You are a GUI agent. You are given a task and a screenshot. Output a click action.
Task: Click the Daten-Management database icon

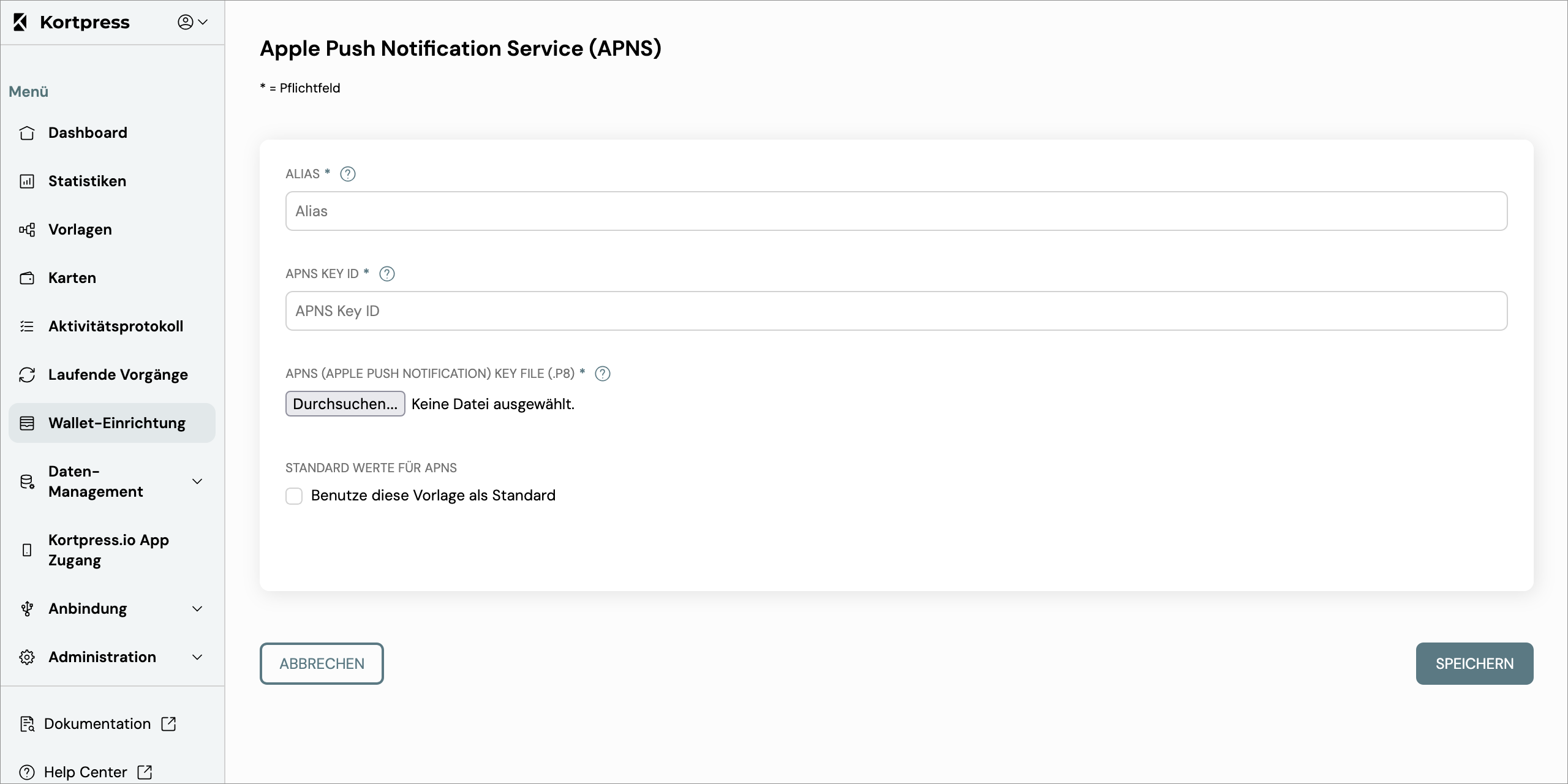tap(27, 482)
